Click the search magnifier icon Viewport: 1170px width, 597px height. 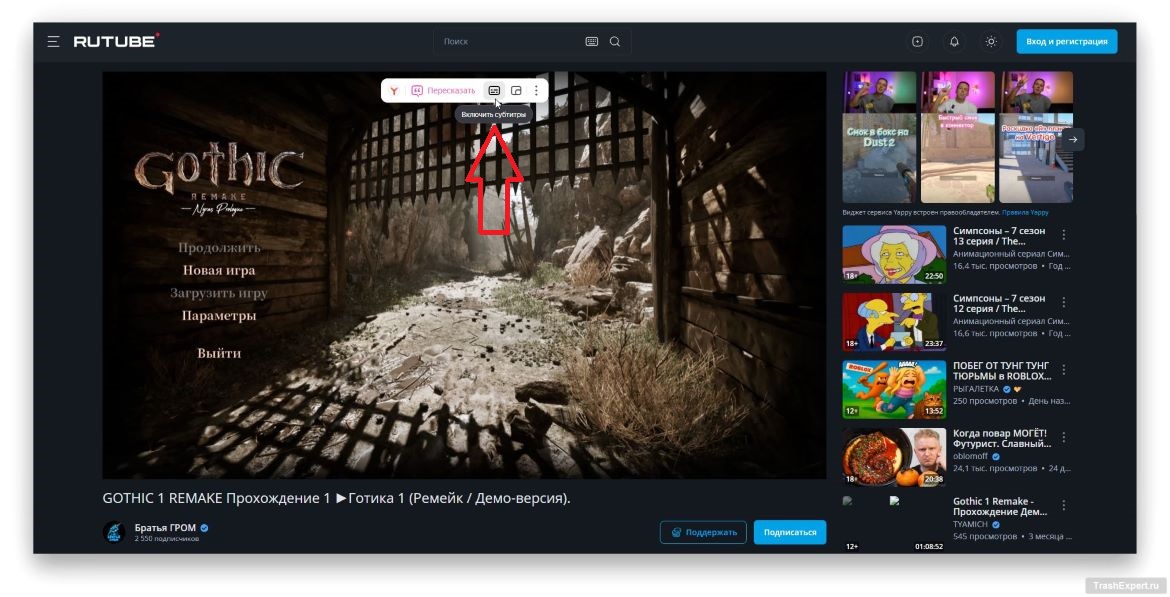(x=615, y=42)
